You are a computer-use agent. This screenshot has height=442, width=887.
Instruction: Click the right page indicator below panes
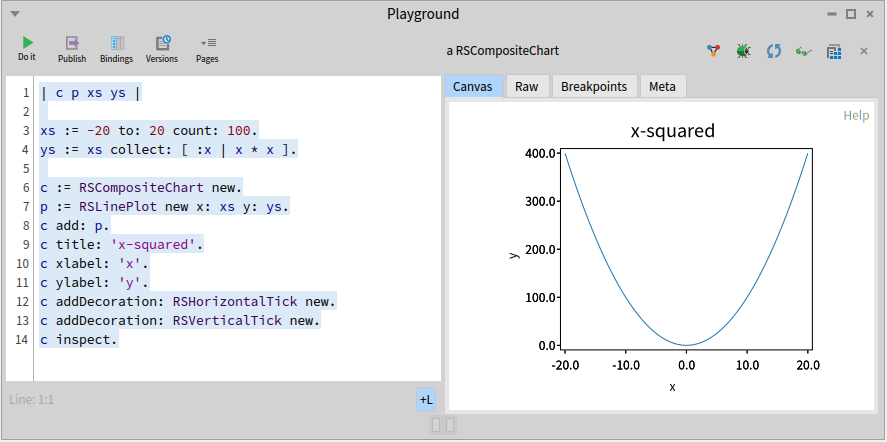click(450, 424)
